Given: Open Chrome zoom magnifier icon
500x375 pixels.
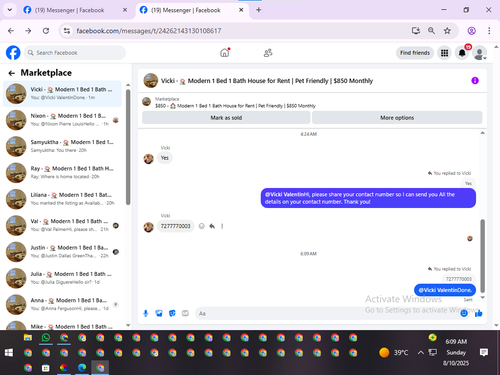Looking at the screenshot, I should pos(431,31).
